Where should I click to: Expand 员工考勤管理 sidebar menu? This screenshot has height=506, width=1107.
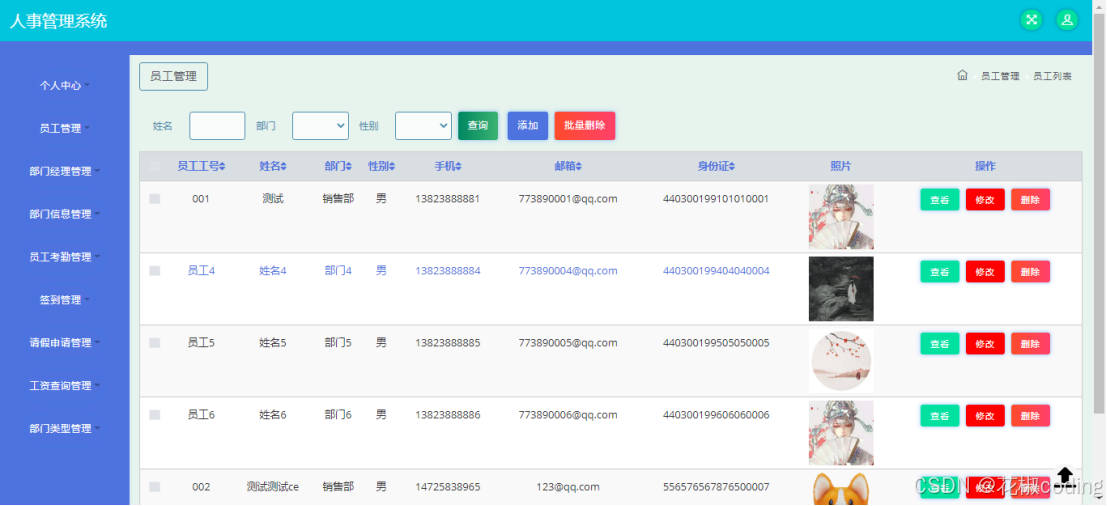point(64,257)
